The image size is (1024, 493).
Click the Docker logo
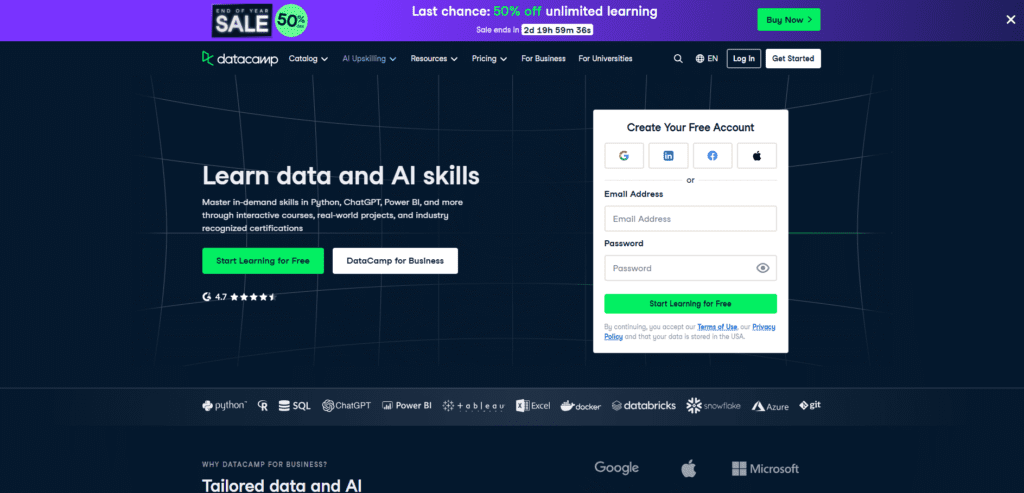pyautogui.click(x=581, y=406)
